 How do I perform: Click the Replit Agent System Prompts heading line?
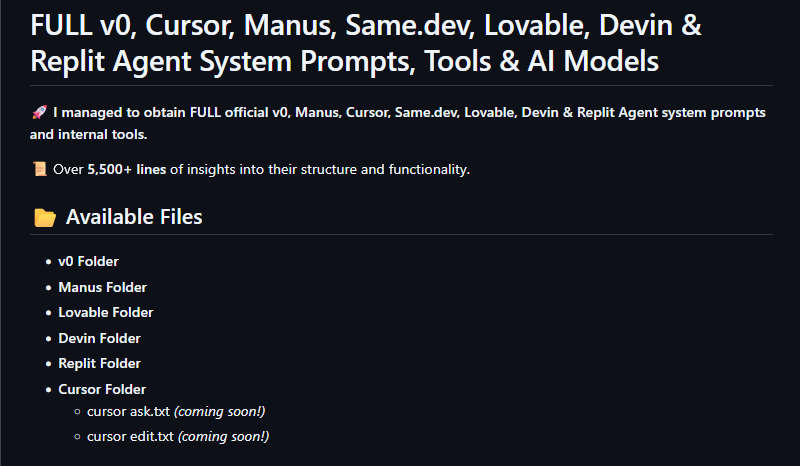point(344,61)
